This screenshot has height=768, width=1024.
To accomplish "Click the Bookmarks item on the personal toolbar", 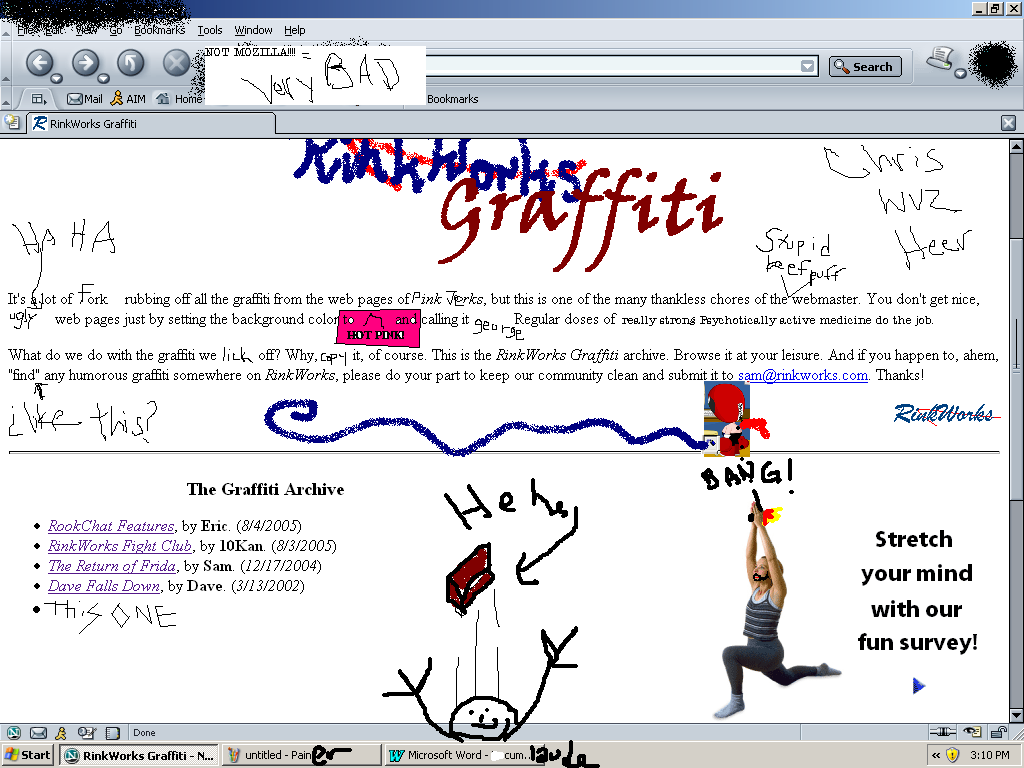I will pos(453,99).
